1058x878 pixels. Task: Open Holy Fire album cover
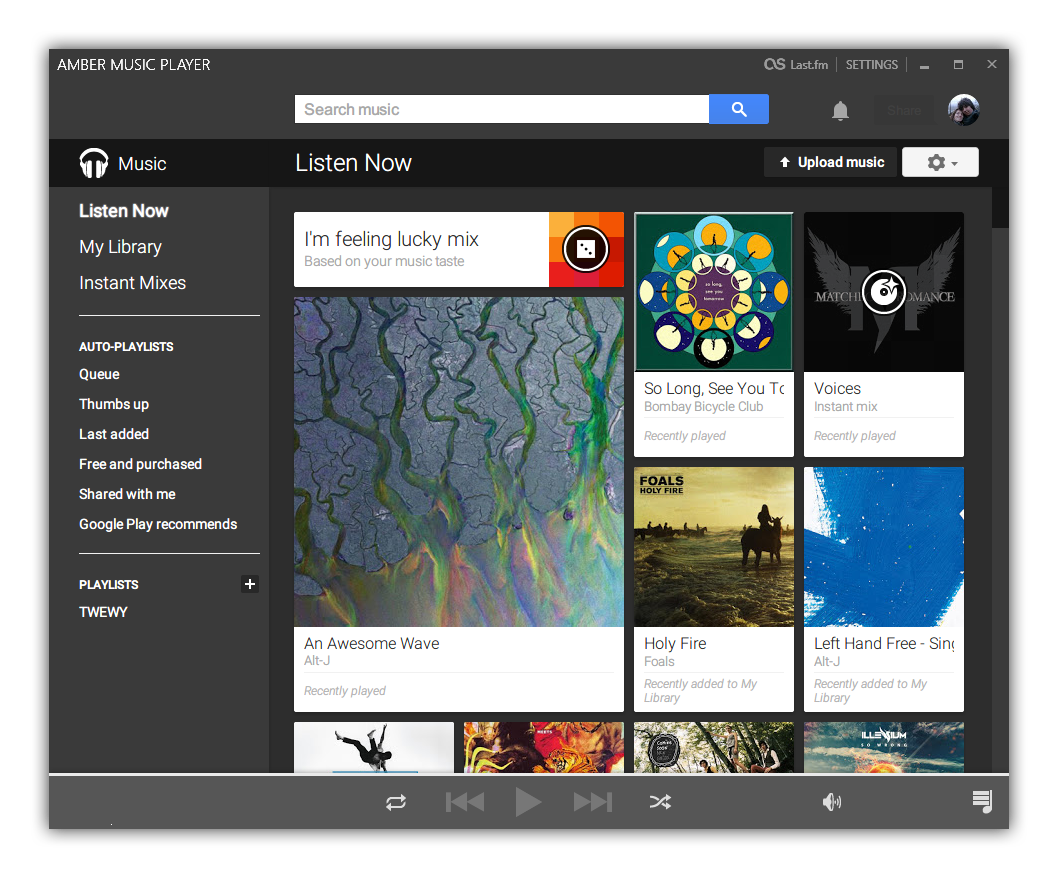(714, 547)
